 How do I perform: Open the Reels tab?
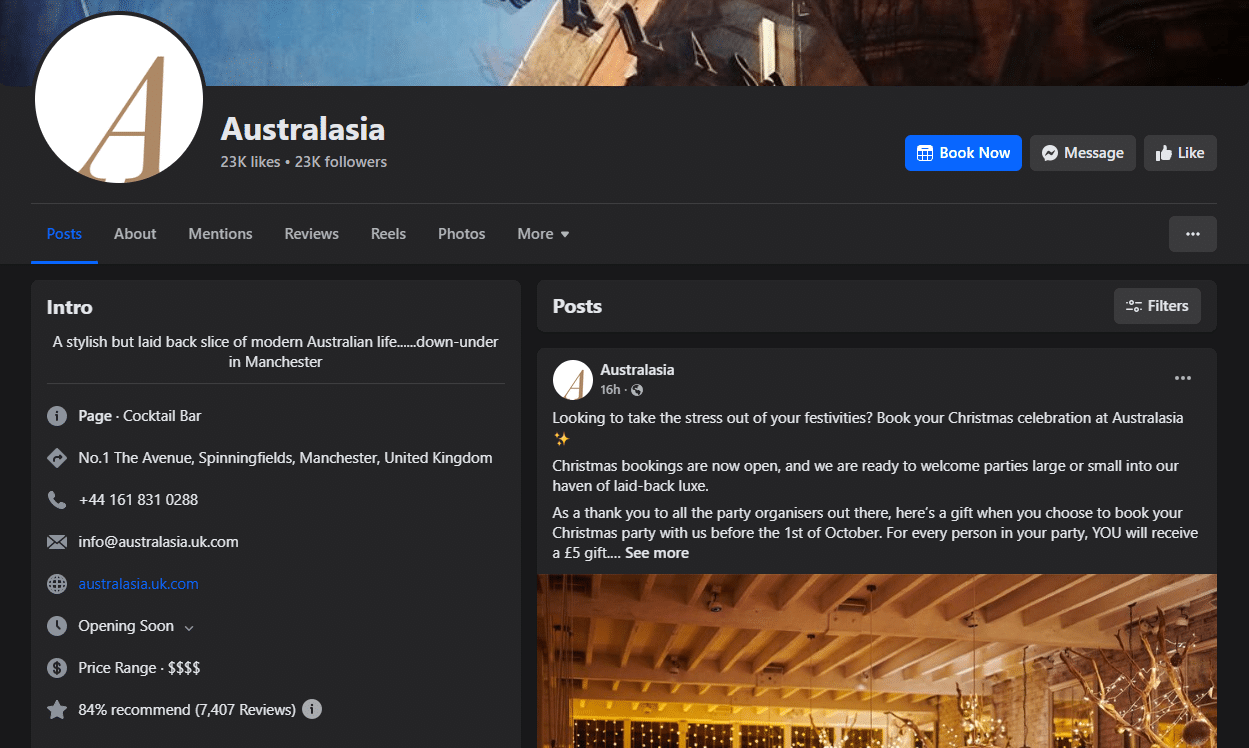(x=388, y=234)
